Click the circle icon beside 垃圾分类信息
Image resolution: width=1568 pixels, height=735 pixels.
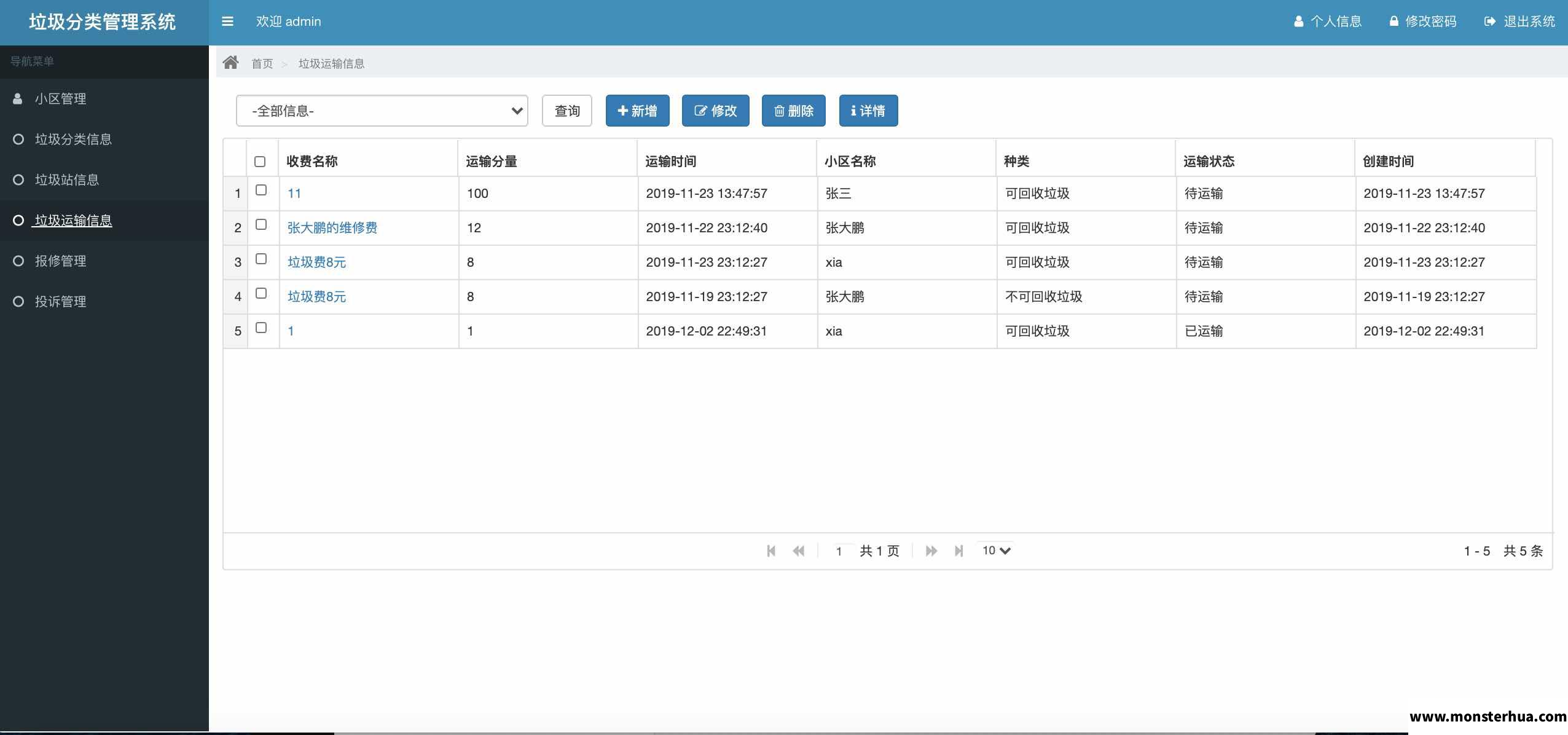(18, 139)
